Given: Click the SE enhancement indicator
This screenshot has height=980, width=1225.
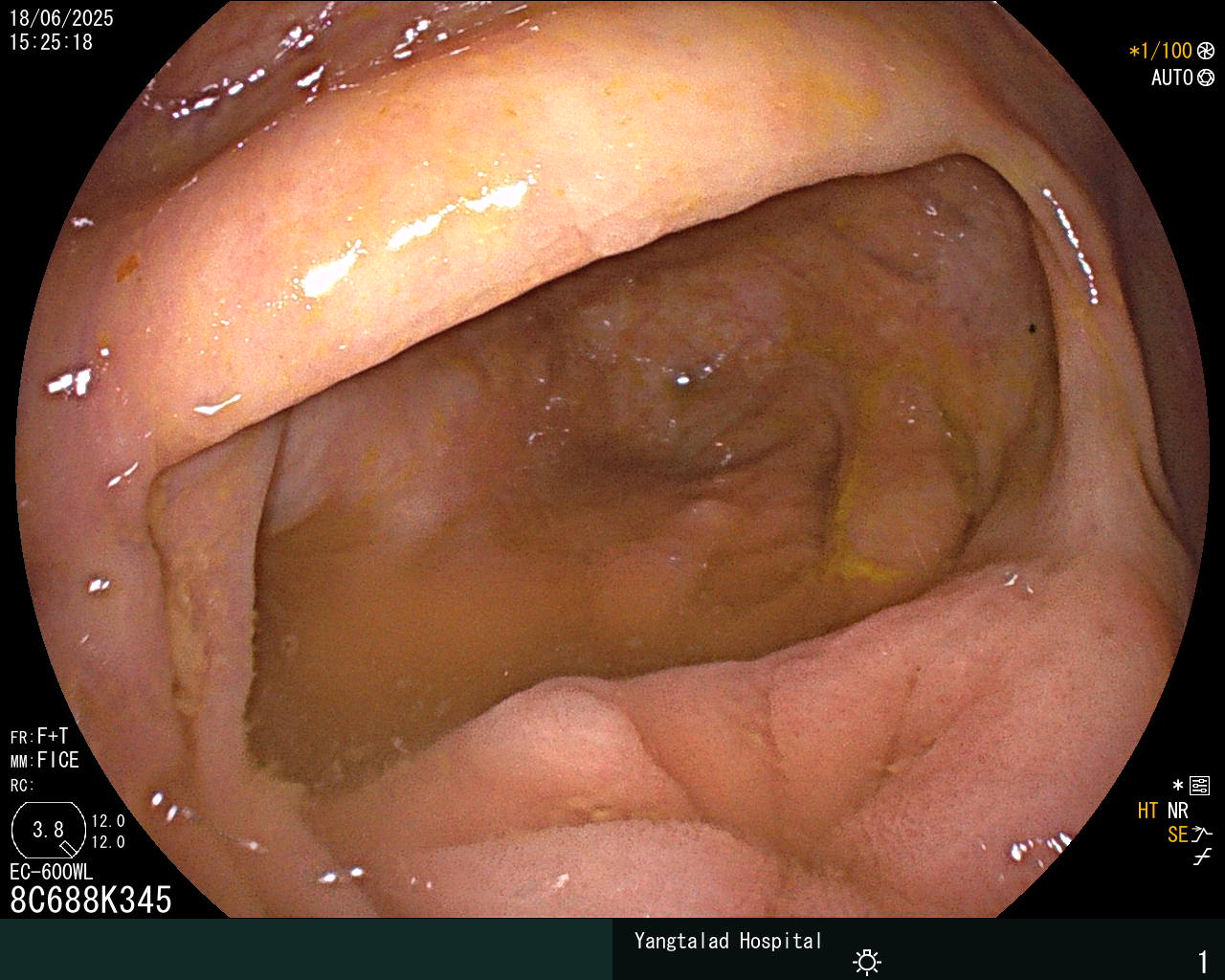Looking at the screenshot, I should 1177,835.
